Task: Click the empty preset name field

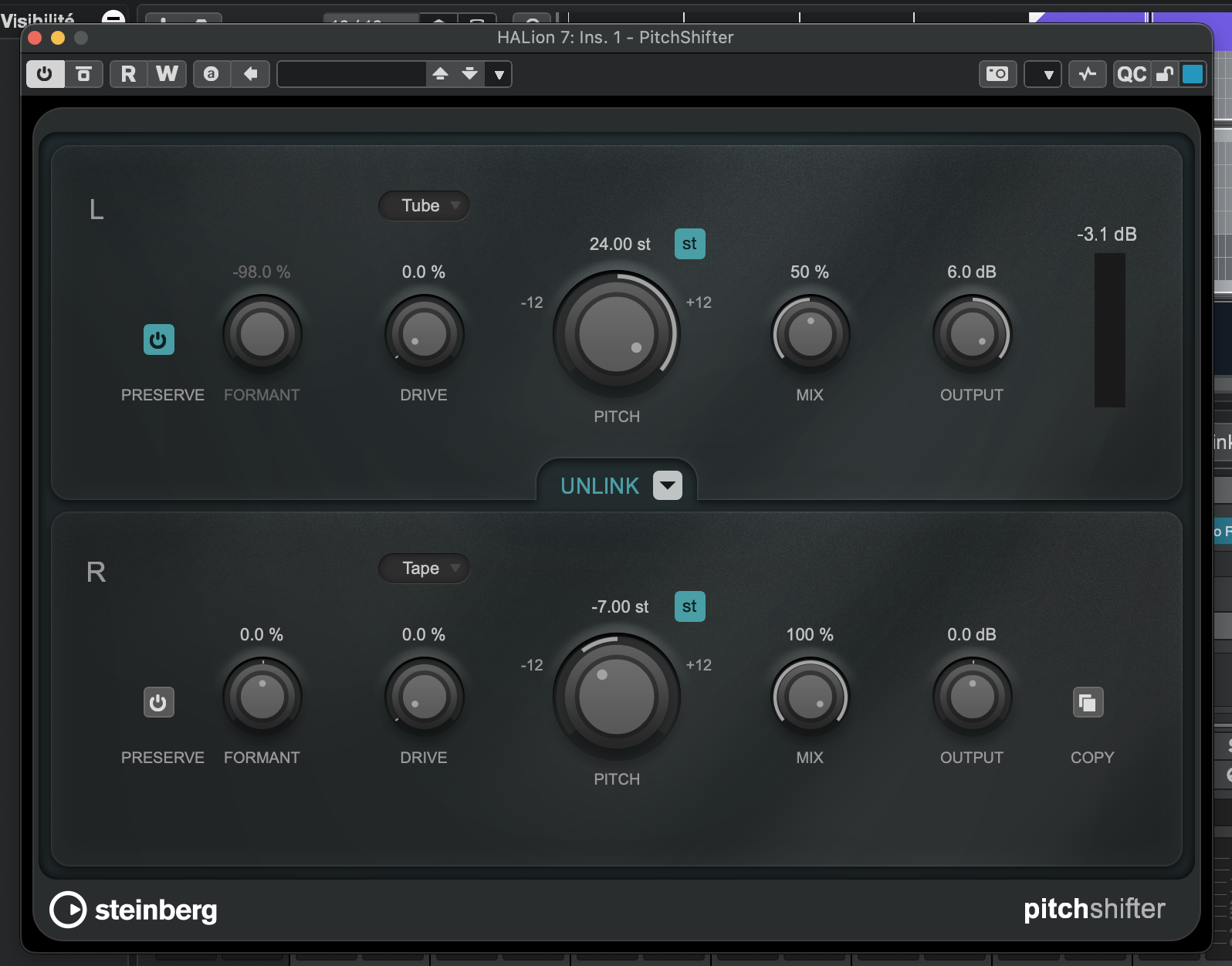Action: coord(351,74)
